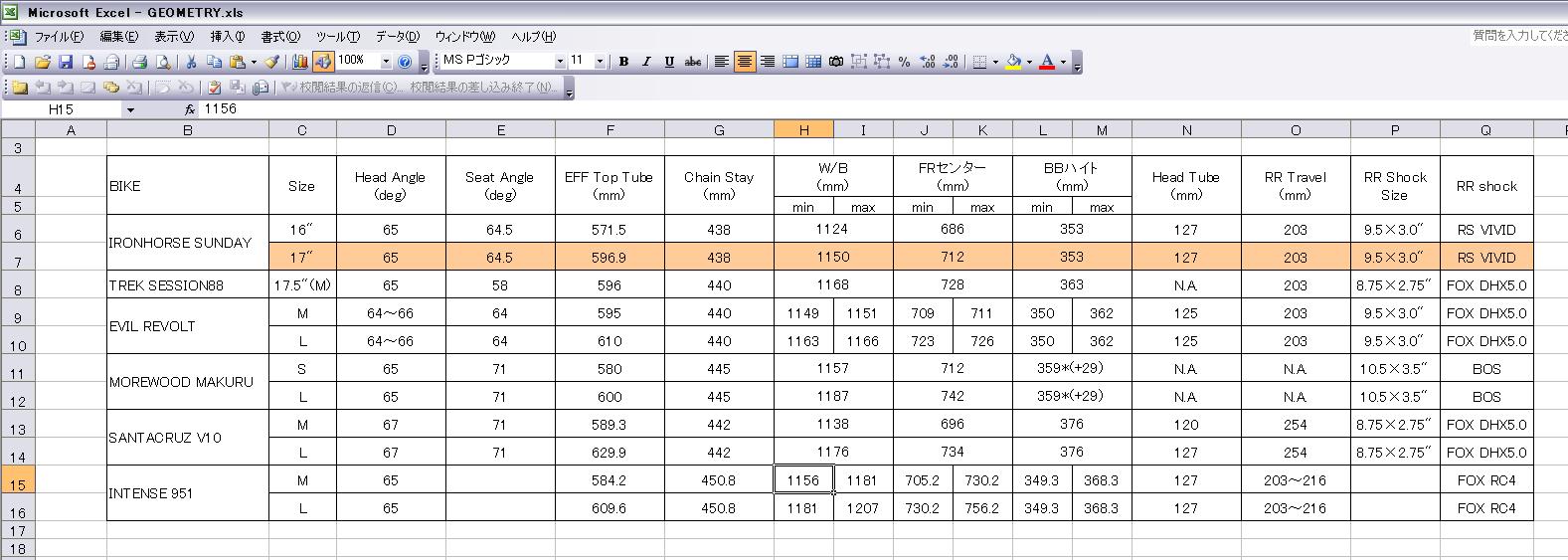Open the ツール(T) menu

[338, 36]
